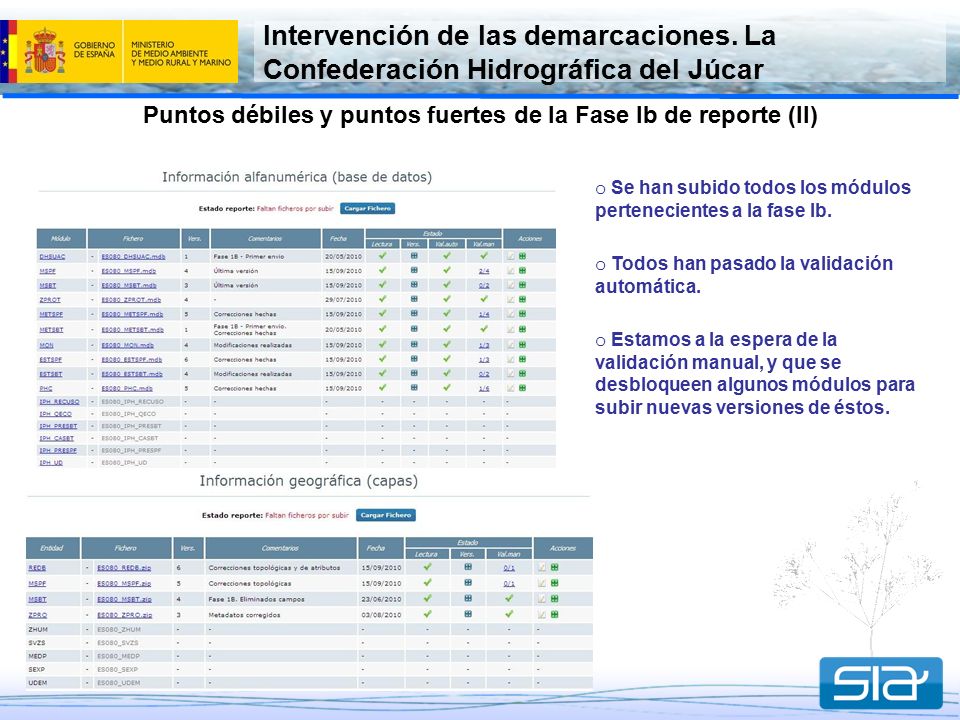Image resolution: width=960 pixels, height=720 pixels.
Task: Click the green action icon in METSBT row
Action: [x=522, y=329]
